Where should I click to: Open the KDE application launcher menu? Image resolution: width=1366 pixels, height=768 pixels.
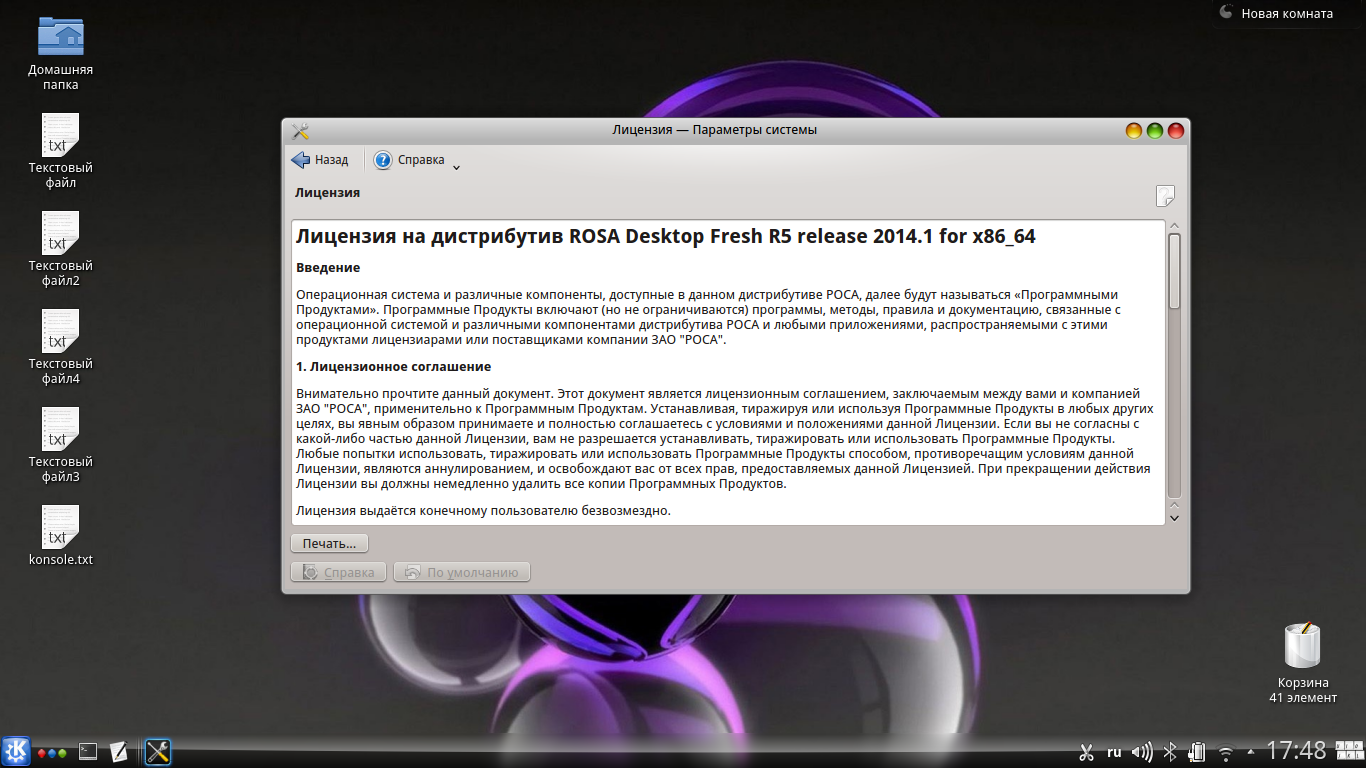coord(16,751)
